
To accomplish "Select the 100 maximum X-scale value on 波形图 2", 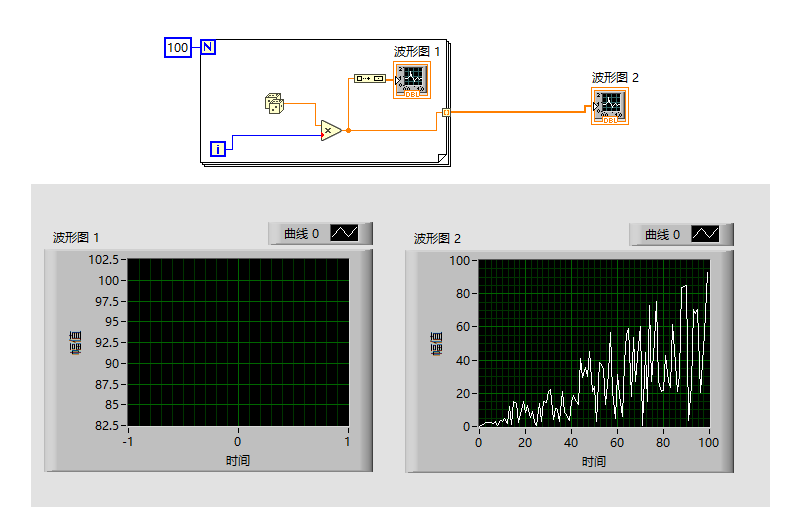I will click(709, 443).
